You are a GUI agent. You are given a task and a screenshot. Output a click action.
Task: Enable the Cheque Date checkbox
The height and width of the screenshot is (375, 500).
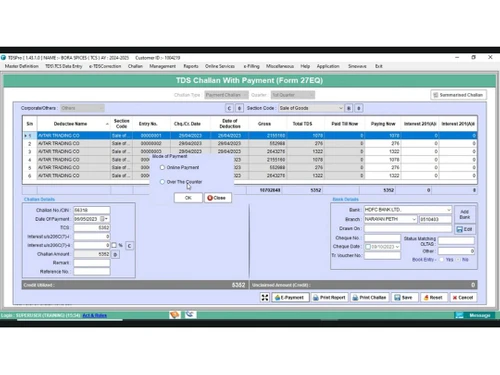click(368, 247)
